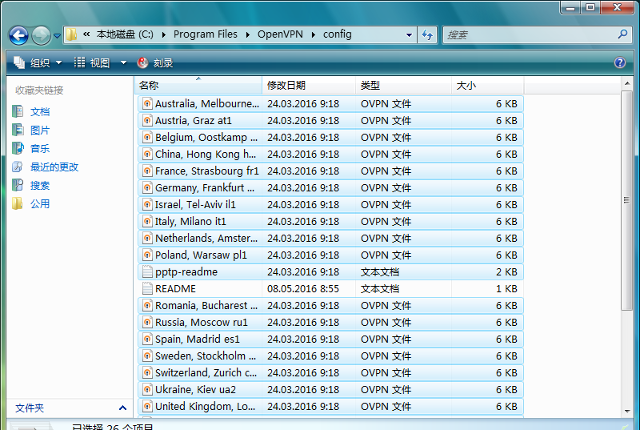This screenshot has height=430, width=640.
Task: Select Austria, Graz at1 file icon
Action: [147, 120]
